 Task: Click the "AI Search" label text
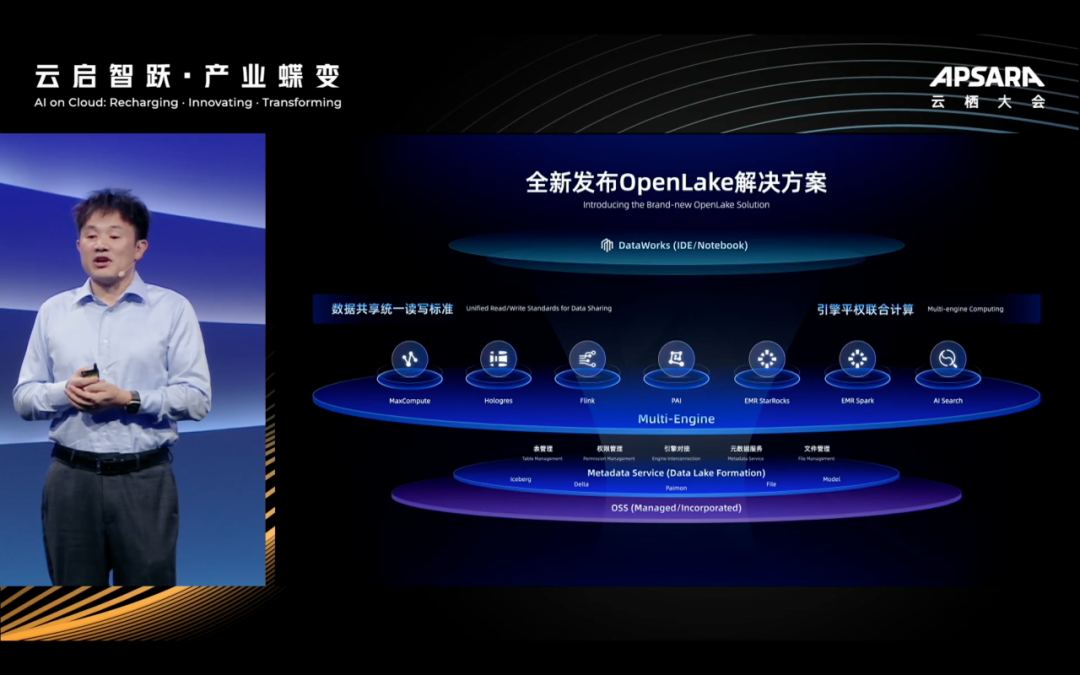coord(948,401)
